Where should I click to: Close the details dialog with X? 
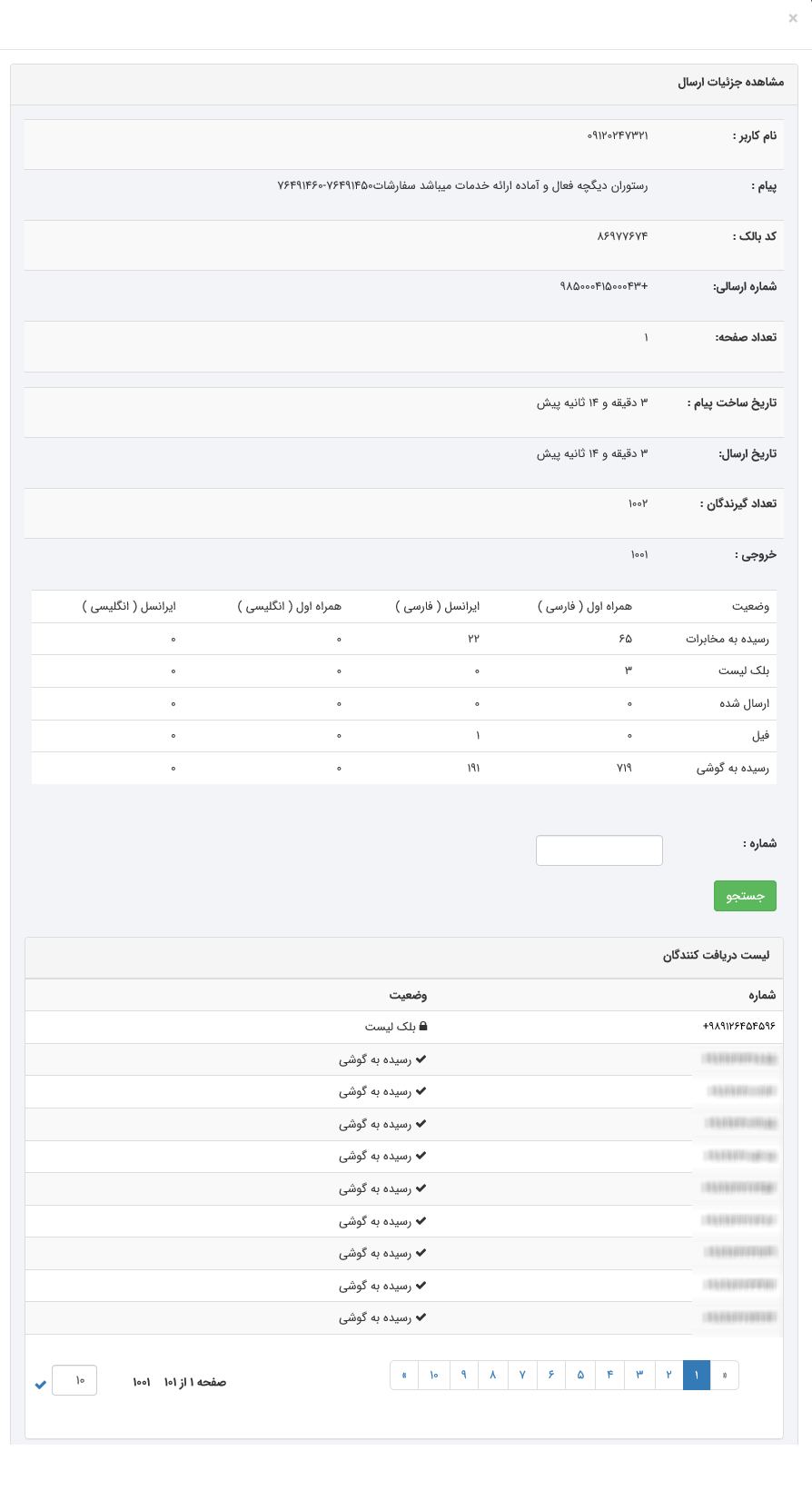pyautogui.click(x=793, y=18)
